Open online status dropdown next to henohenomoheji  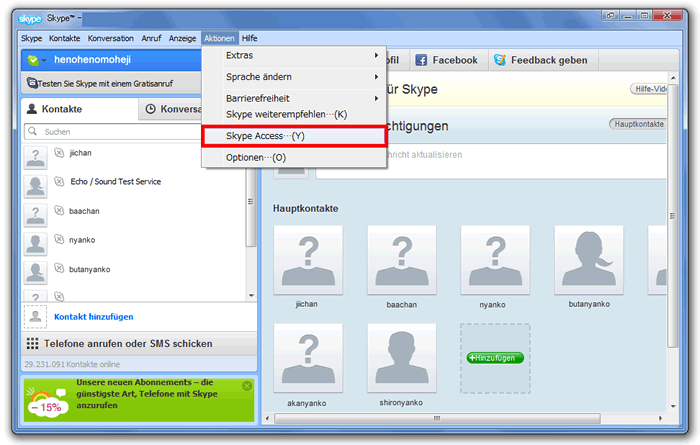44,60
